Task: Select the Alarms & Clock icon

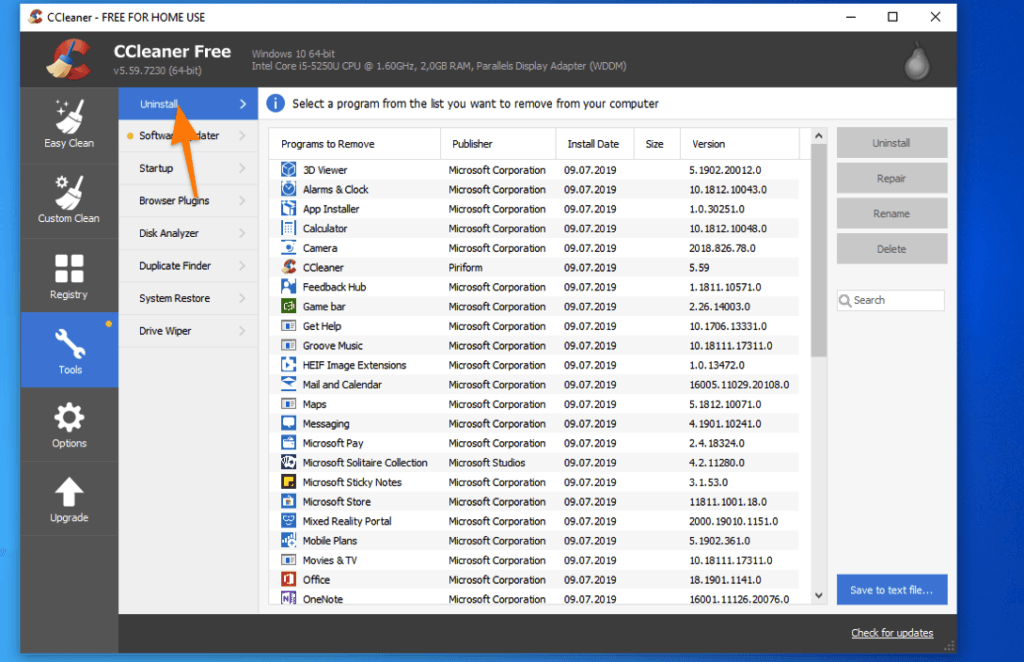Action: [289, 189]
